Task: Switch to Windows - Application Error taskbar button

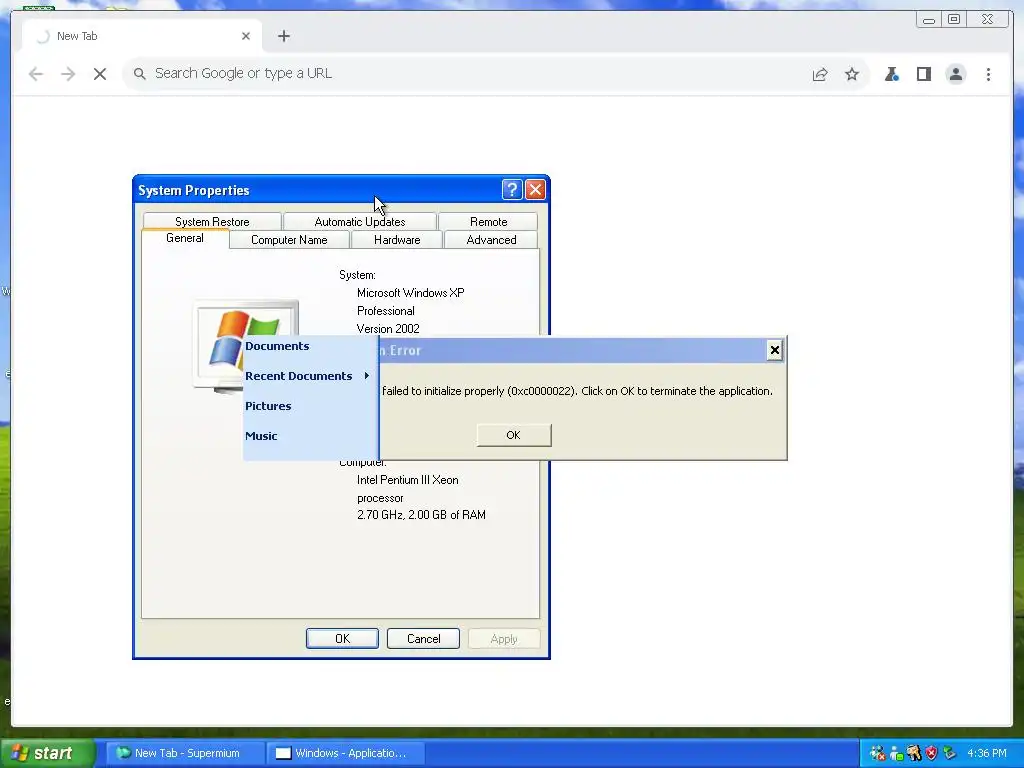Action: (346, 753)
